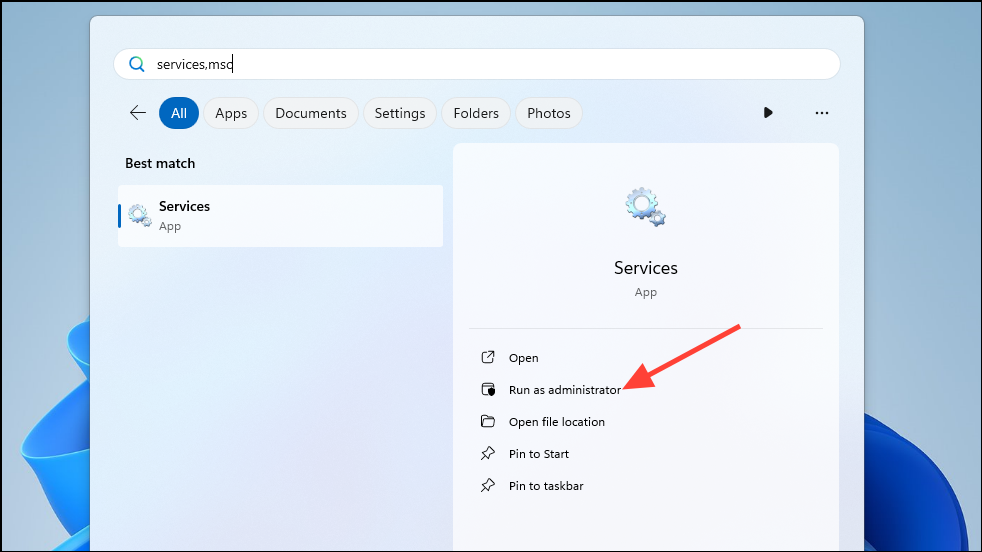Choose Pin to taskbar

pyautogui.click(x=546, y=486)
